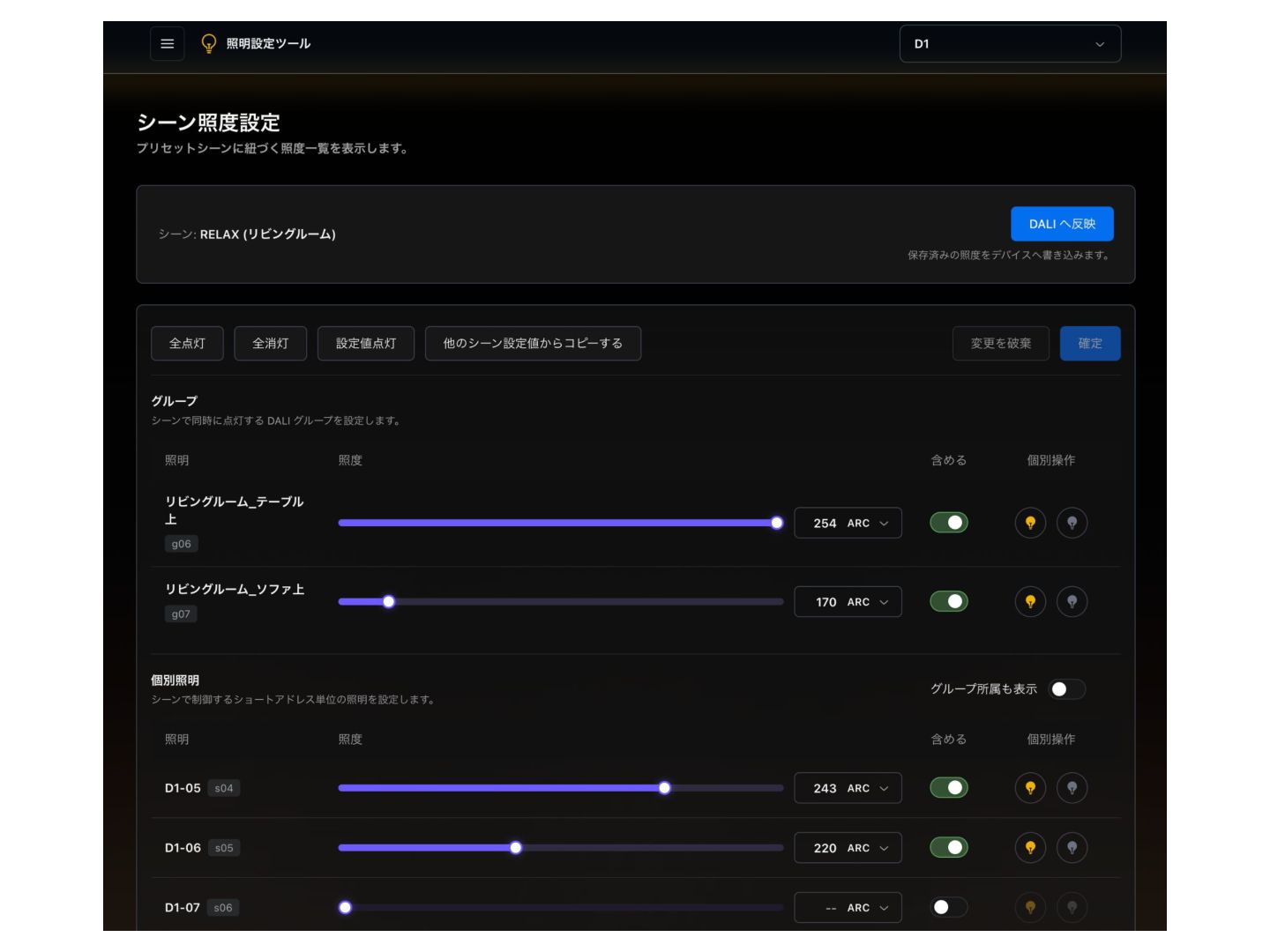Switch off D1-05 with gray bulb
The width and height of the screenshot is (1270, 952).
pos(1072,788)
